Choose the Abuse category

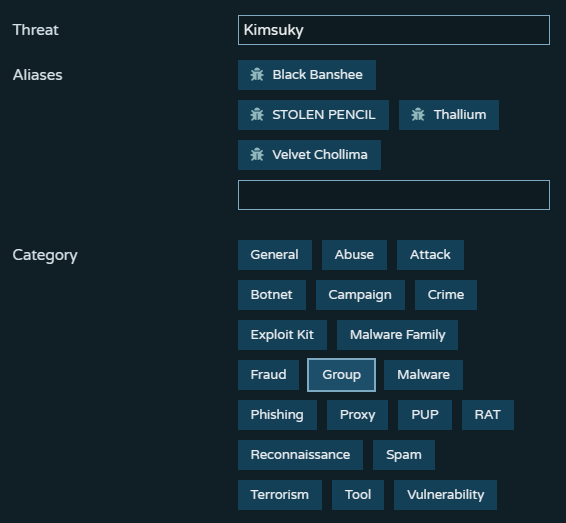[354, 255]
